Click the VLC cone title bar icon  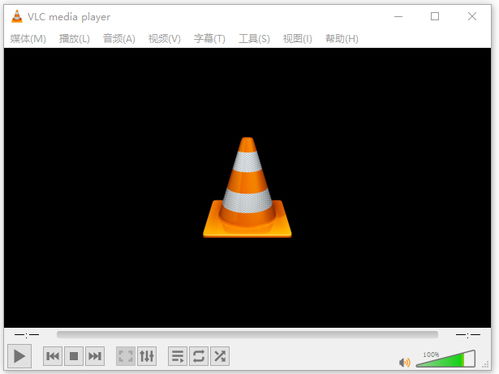(x=17, y=17)
